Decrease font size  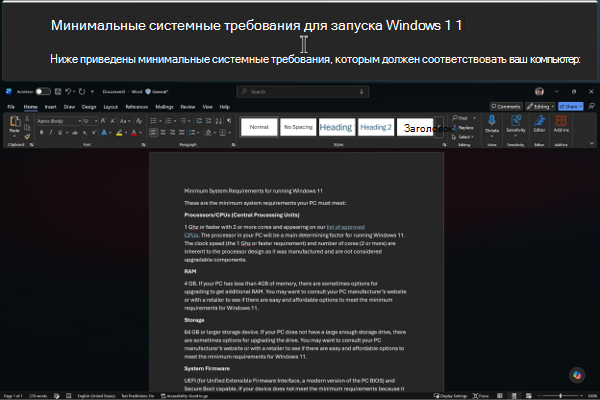click(x=113, y=121)
